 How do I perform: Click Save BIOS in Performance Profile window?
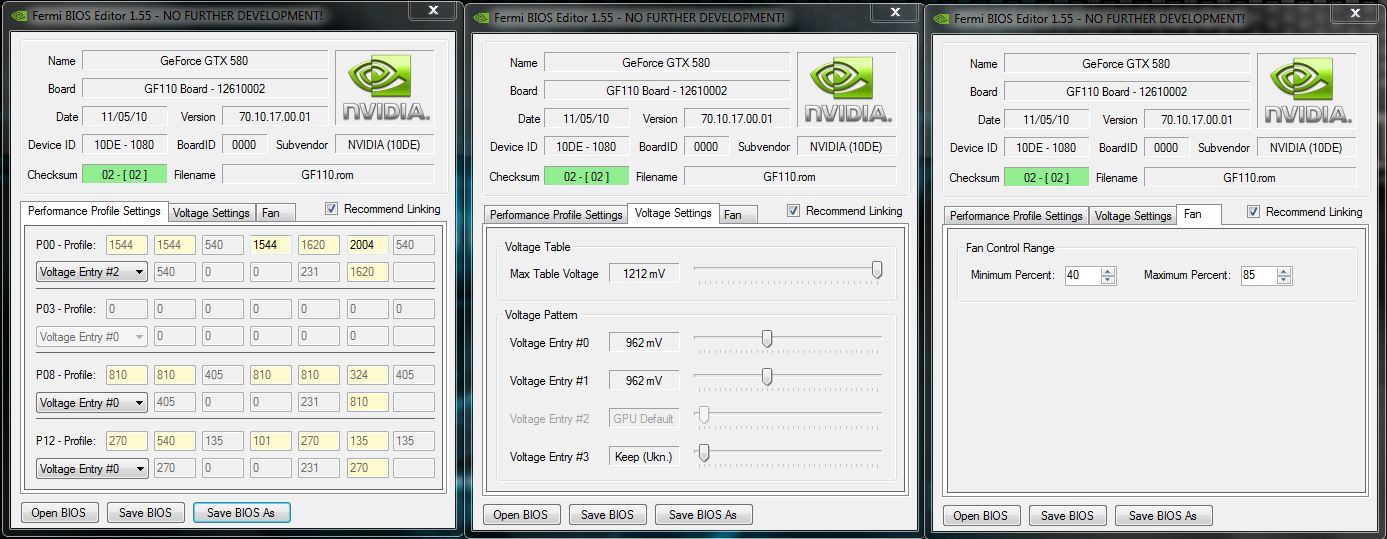point(145,513)
